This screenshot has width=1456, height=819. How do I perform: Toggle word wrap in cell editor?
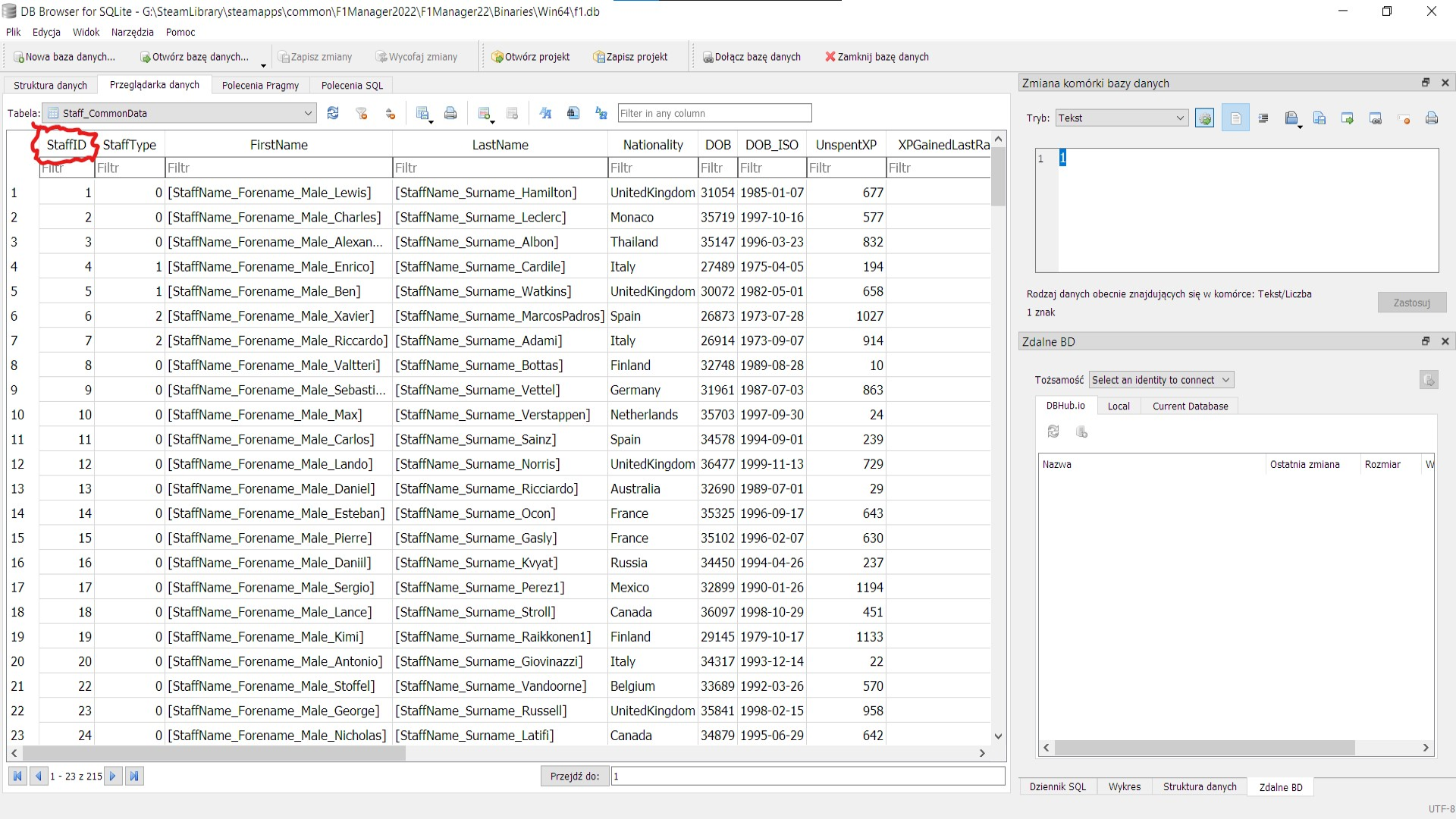click(x=1235, y=118)
